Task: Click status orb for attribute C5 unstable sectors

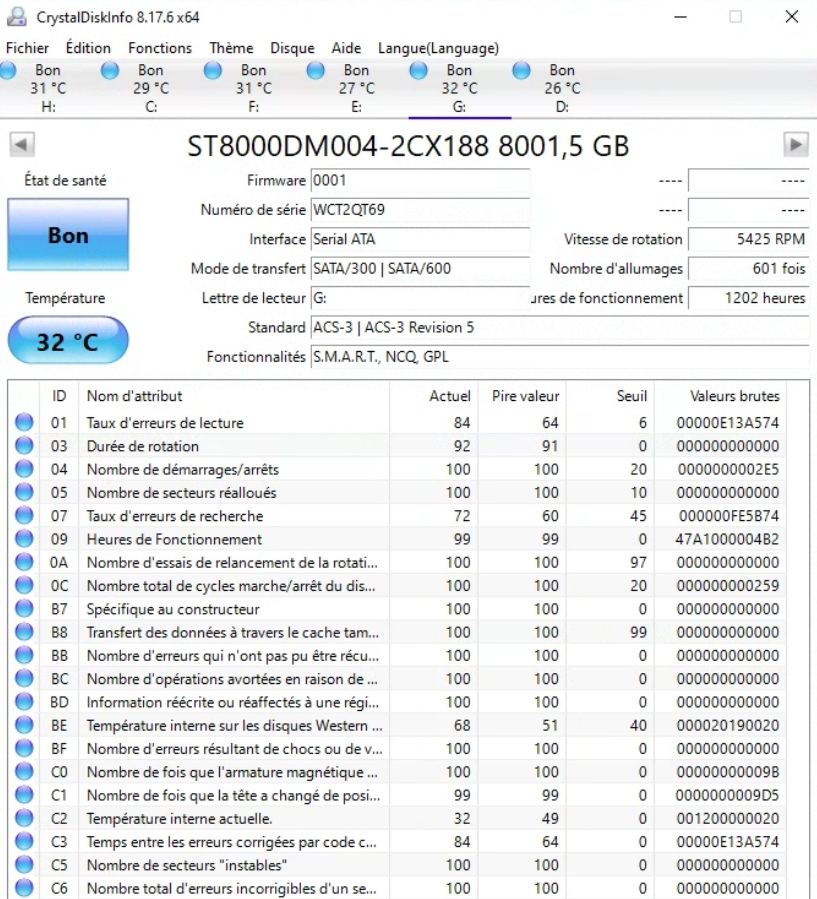Action: 24,865
